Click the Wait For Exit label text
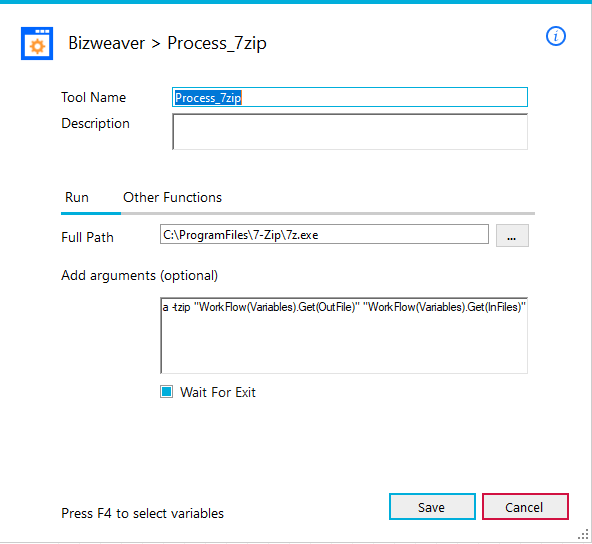592x544 pixels. pyautogui.click(x=218, y=392)
